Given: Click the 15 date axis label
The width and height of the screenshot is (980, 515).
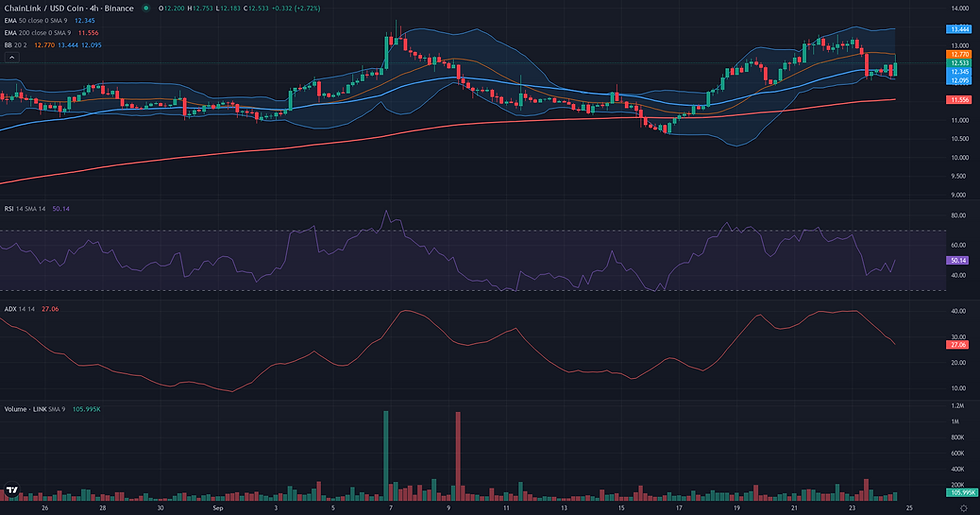Looking at the screenshot, I should point(621,508).
